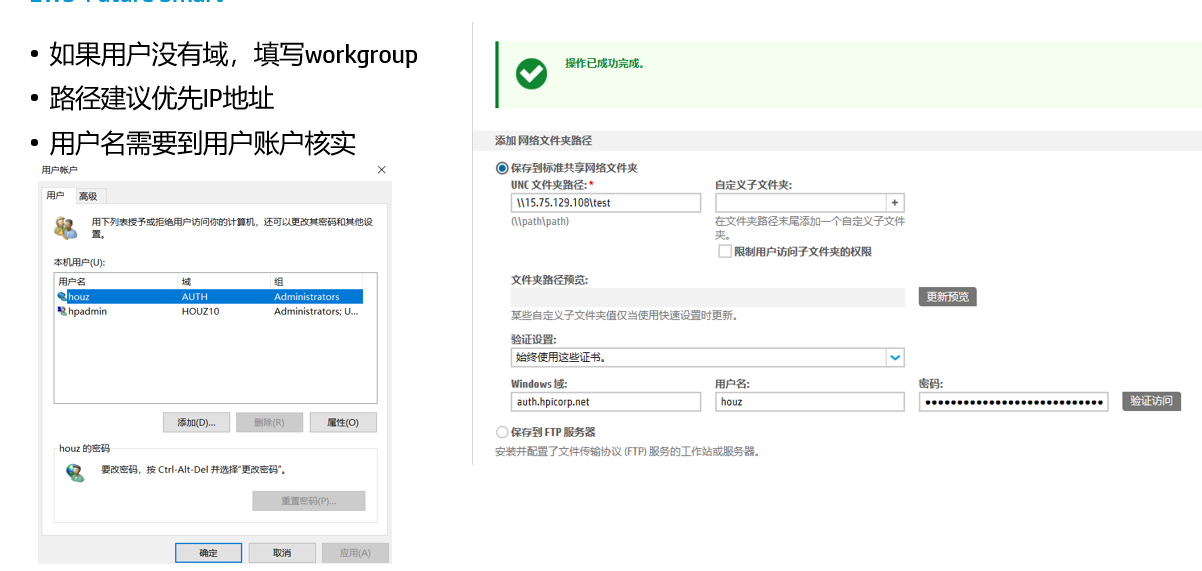
Task: Open the 验证设置 dropdown list
Action: coord(895,357)
